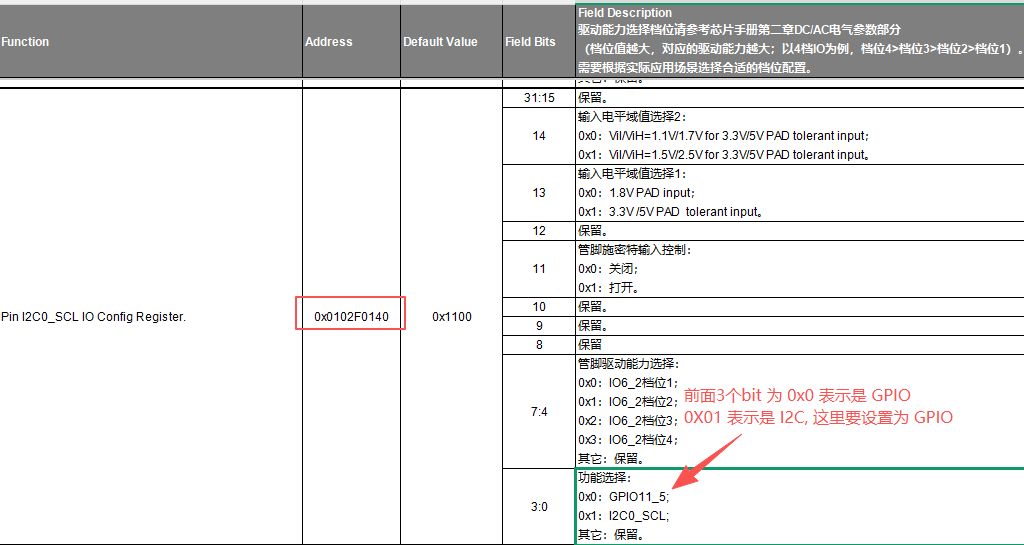Screen dimensions: 1024x545
Task: Click the 输入电平域值选择2 description cell
Action: pyautogui.click(x=800, y=136)
